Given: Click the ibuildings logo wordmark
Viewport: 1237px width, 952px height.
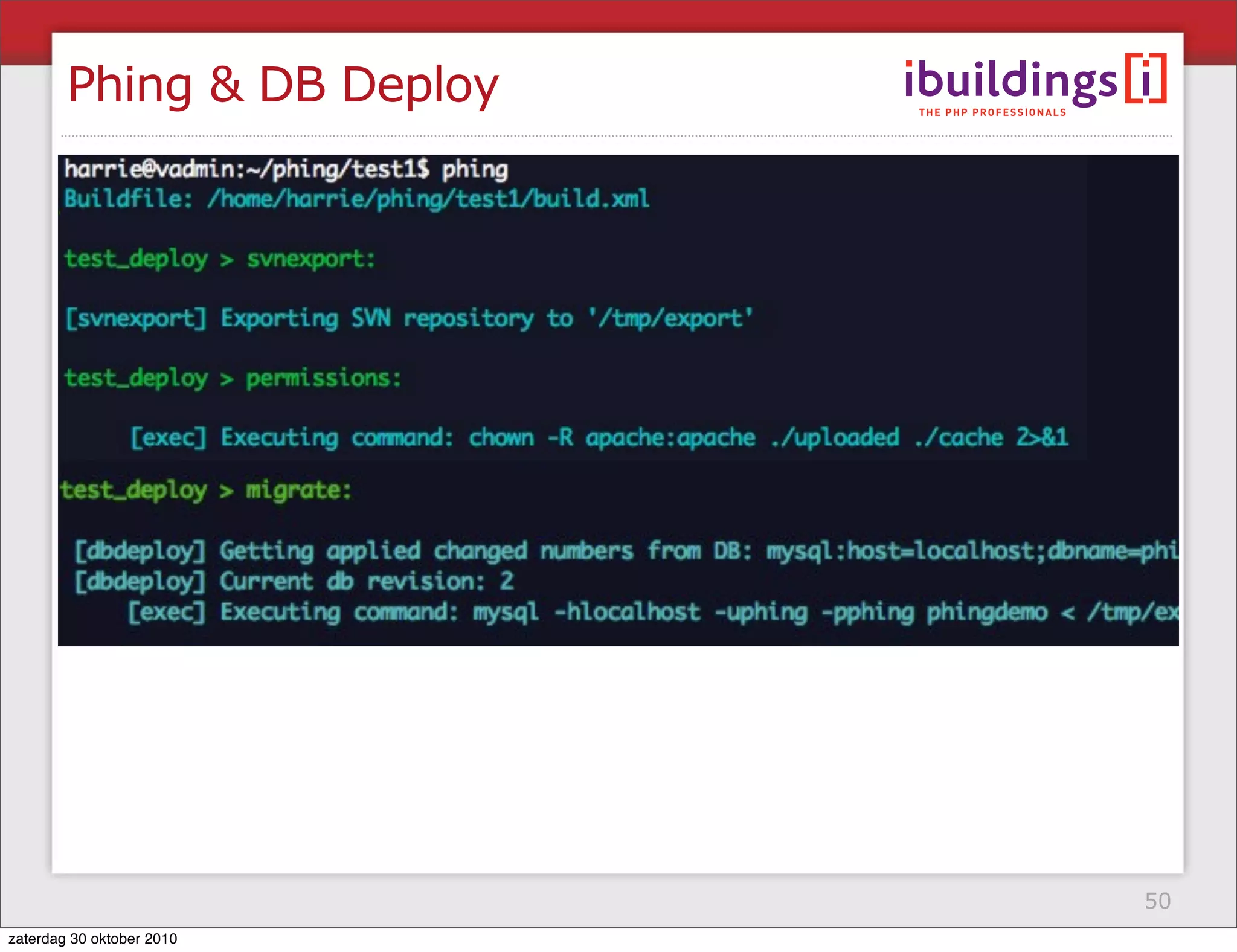Looking at the screenshot, I should point(1010,82).
